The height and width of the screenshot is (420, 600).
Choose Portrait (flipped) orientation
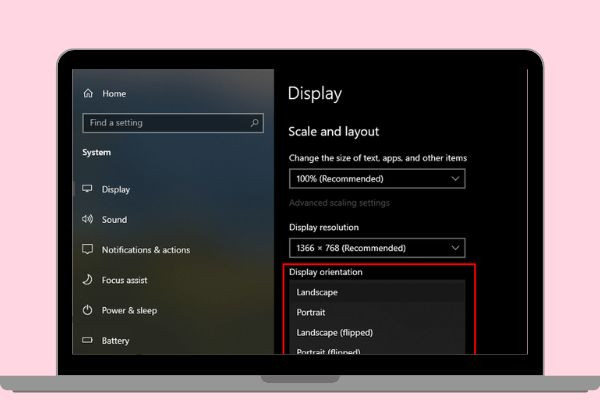click(377, 350)
